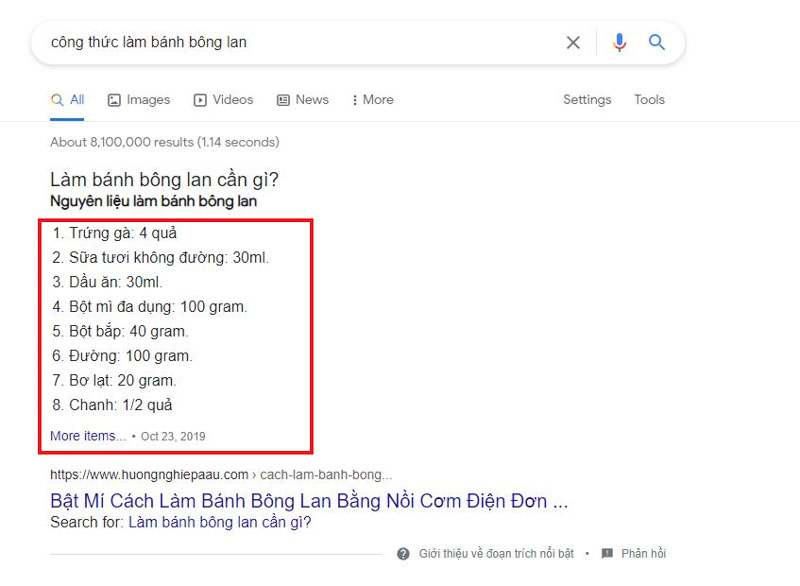Image resolution: width=800 pixels, height=586 pixels.
Task: Click the newspaper icon beside News
Action: click(x=285, y=99)
